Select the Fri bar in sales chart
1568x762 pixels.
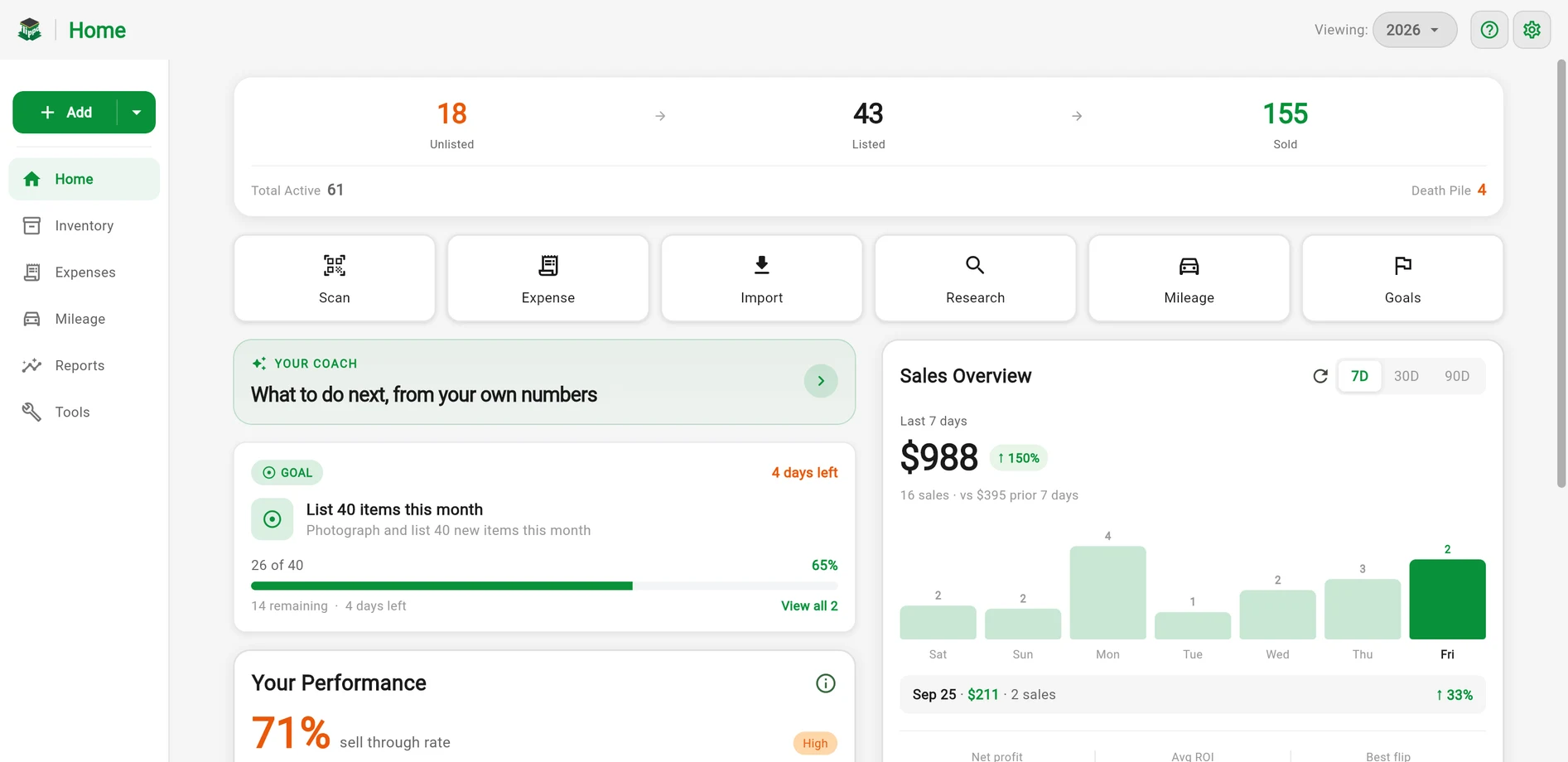click(1447, 599)
